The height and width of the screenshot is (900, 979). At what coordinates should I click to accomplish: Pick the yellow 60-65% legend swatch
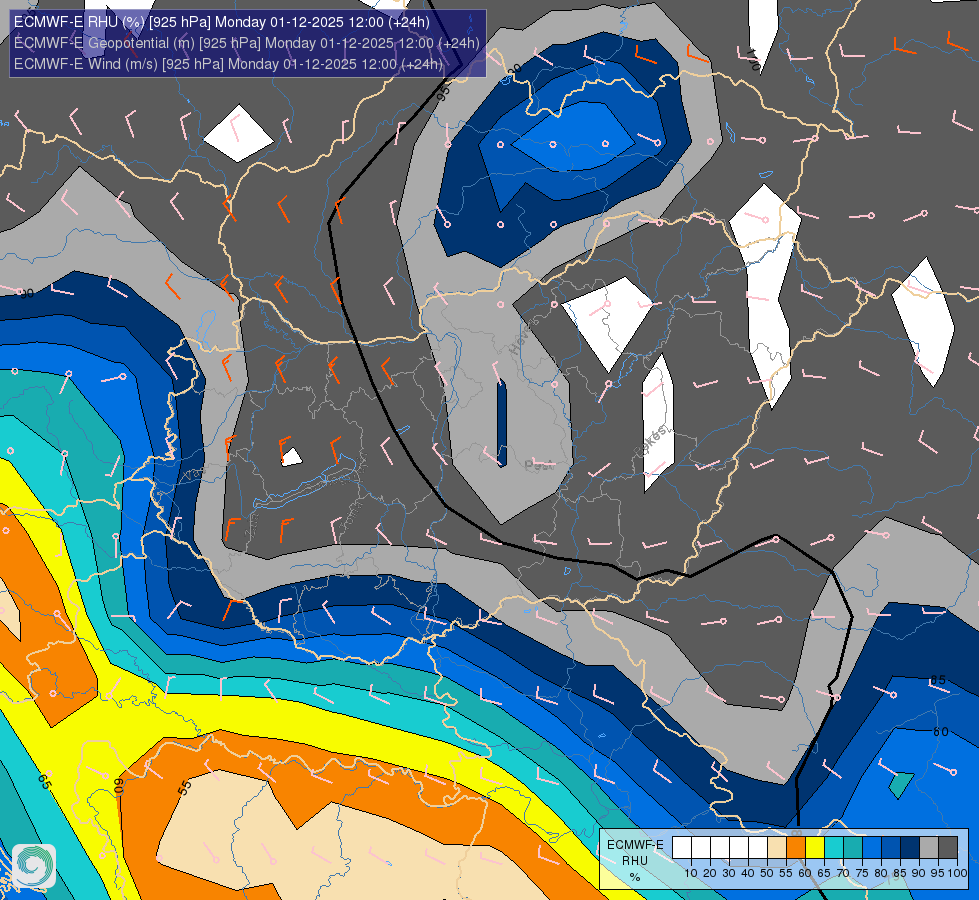(x=815, y=847)
